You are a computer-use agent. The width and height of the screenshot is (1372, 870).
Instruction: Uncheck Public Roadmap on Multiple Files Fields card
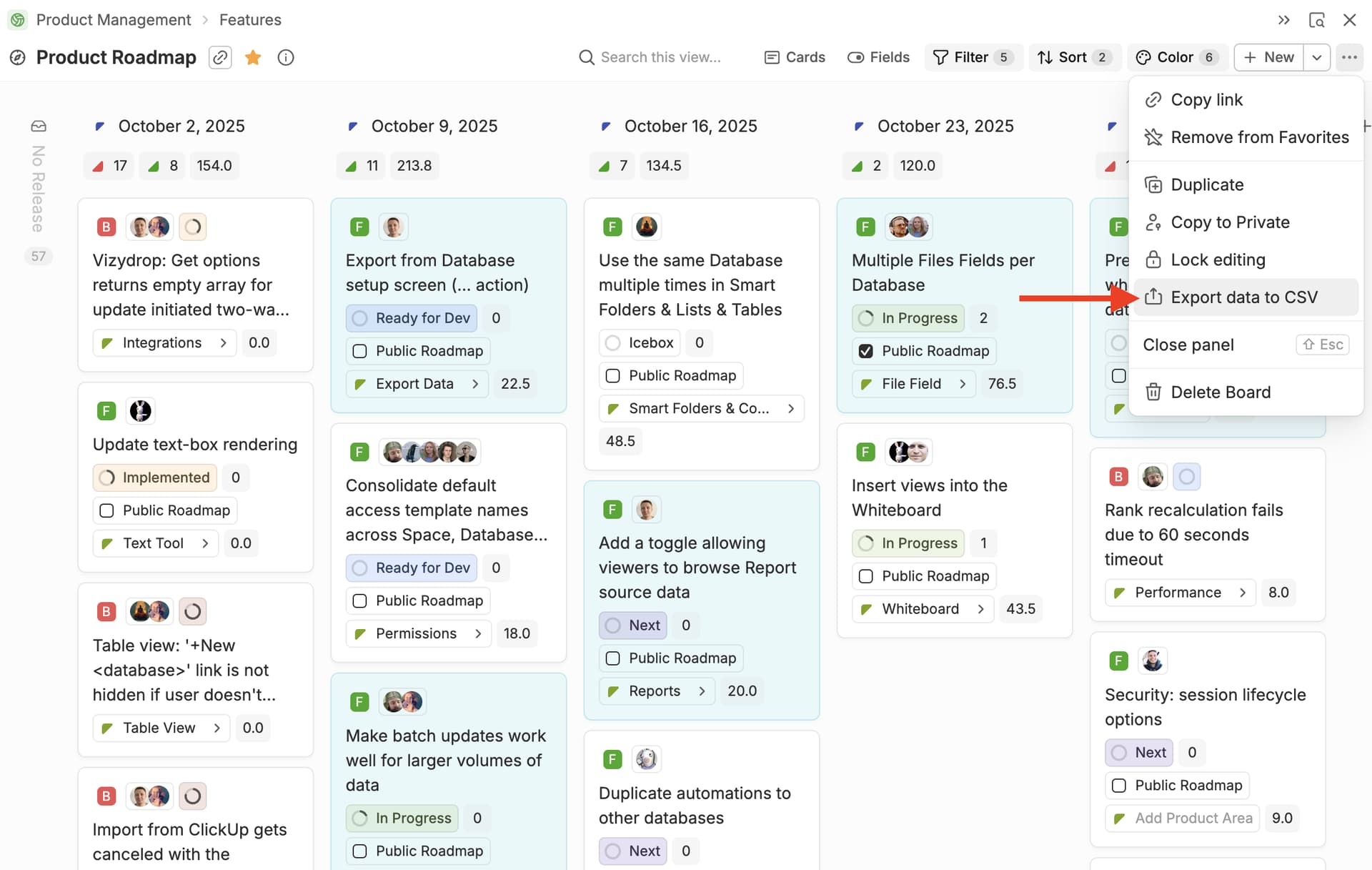click(865, 351)
